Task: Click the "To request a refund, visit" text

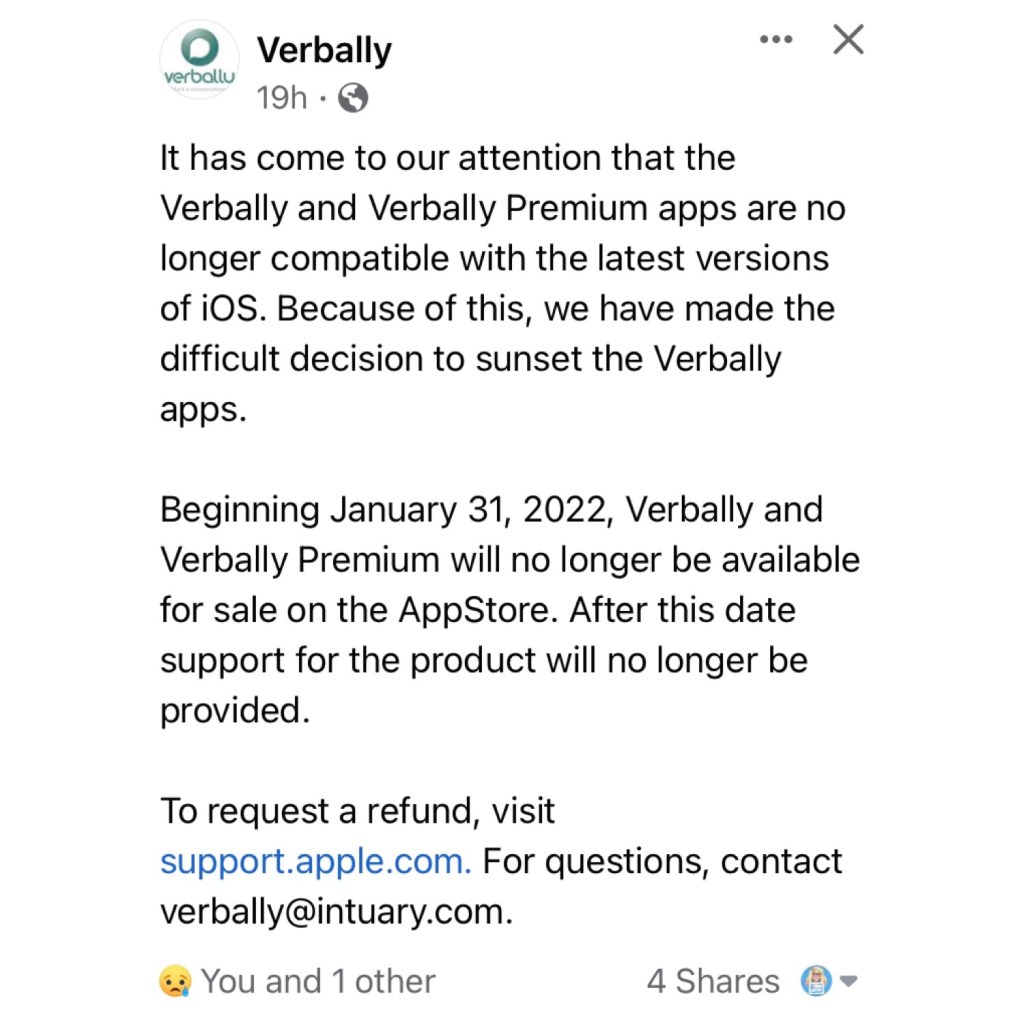Action: (x=357, y=810)
